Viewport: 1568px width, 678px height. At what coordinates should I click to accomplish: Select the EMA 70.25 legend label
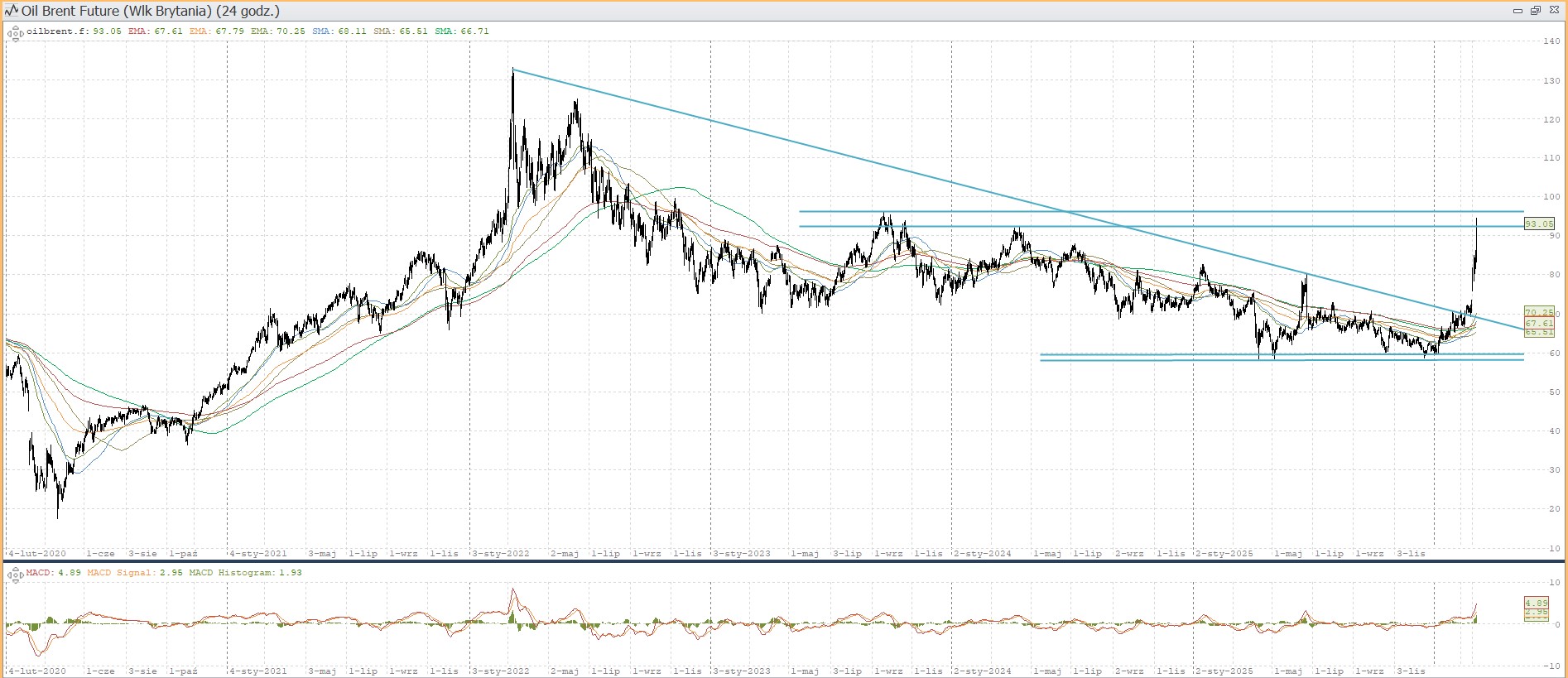(277, 31)
